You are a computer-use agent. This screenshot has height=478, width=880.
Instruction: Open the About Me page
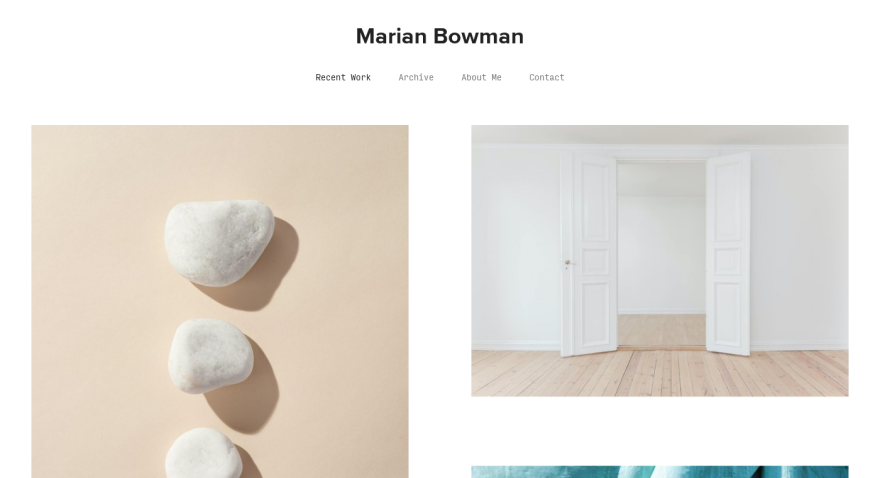(x=481, y=77)
